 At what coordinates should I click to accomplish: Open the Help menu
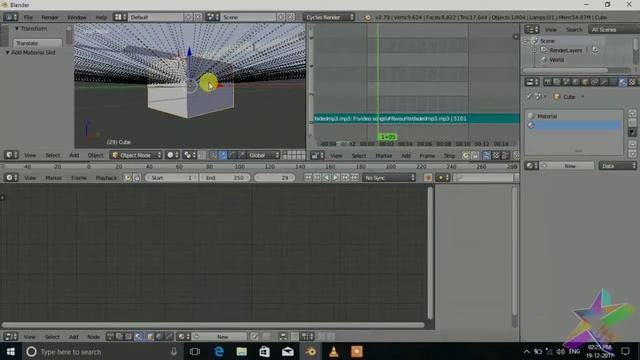coord(101,17)
